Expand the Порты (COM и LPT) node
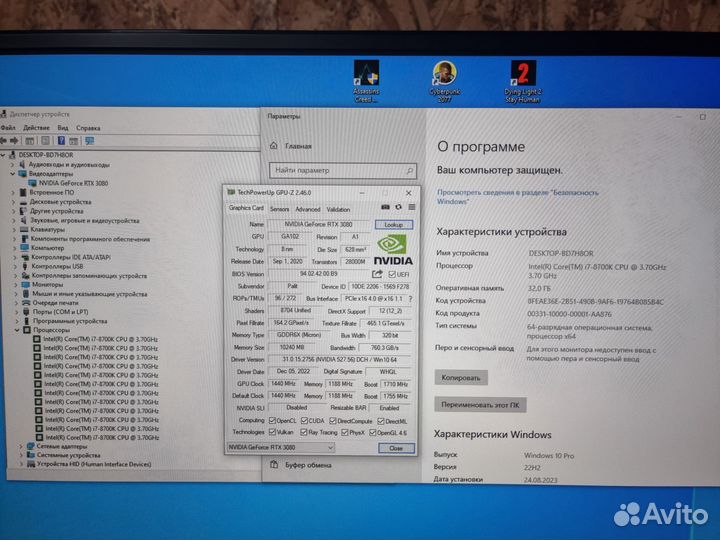The width and height of the screenshot is (720, 540). (x=16, y=312)
